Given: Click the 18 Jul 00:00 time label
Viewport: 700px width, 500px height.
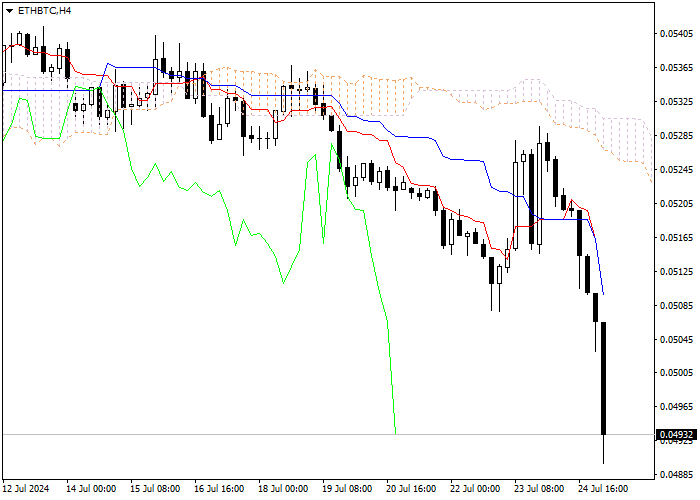Looking at the screenshot, I should (283, 488).
